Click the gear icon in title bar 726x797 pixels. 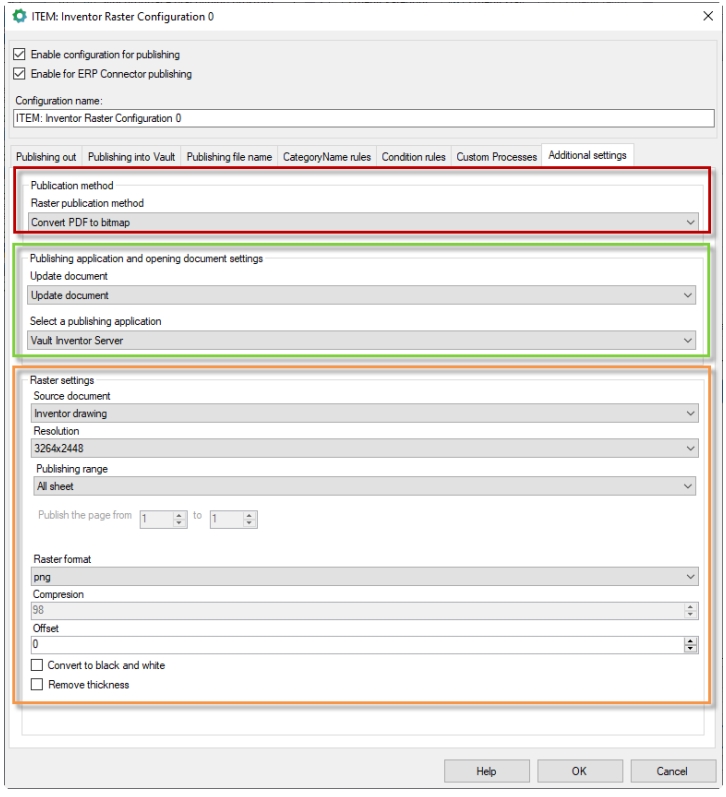point(19,16)
